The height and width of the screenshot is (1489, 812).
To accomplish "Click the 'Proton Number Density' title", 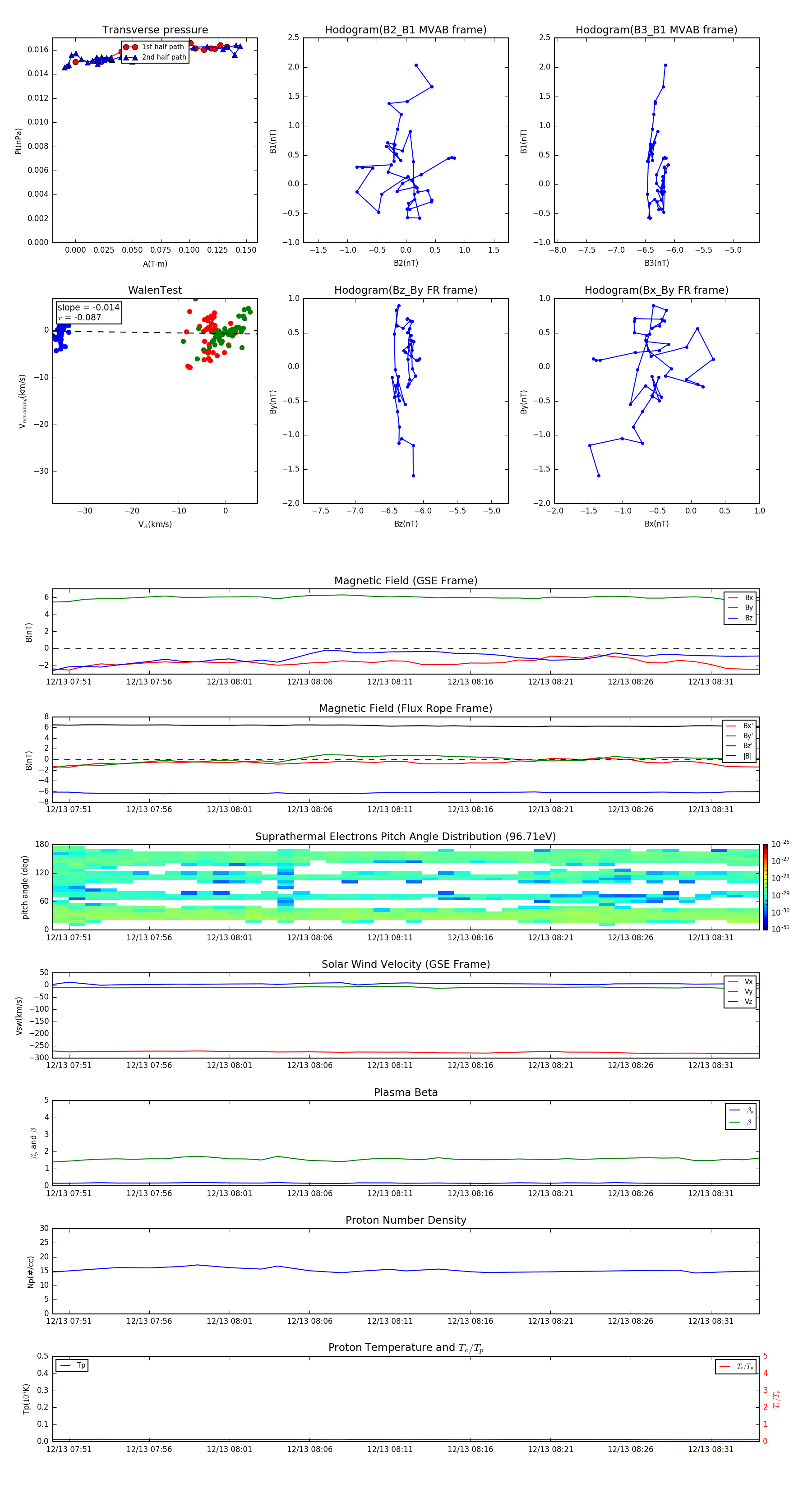I will pyautogui.click(x=406, y=1220).
